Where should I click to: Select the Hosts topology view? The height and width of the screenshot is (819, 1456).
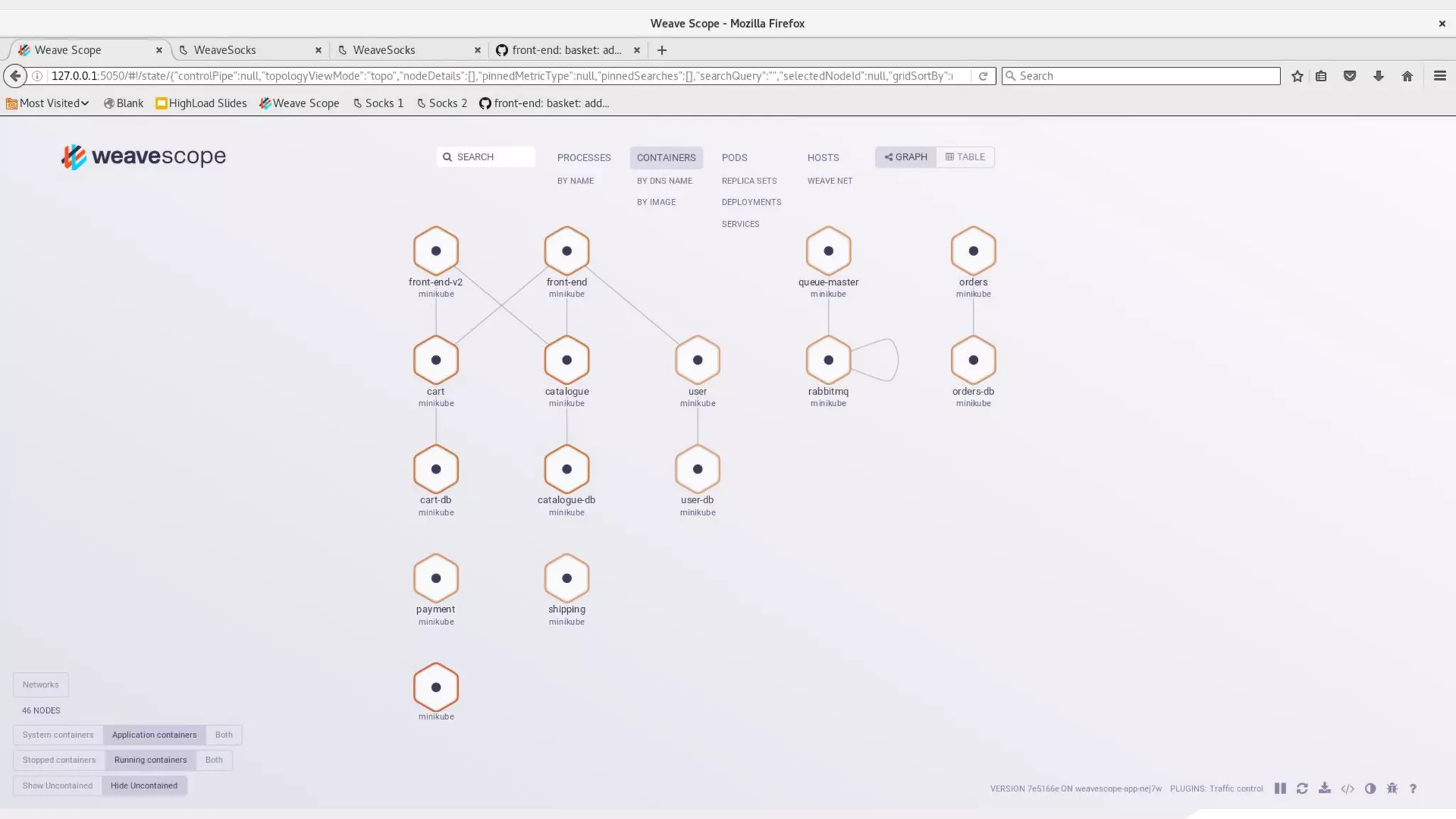(x=823, y=158)
